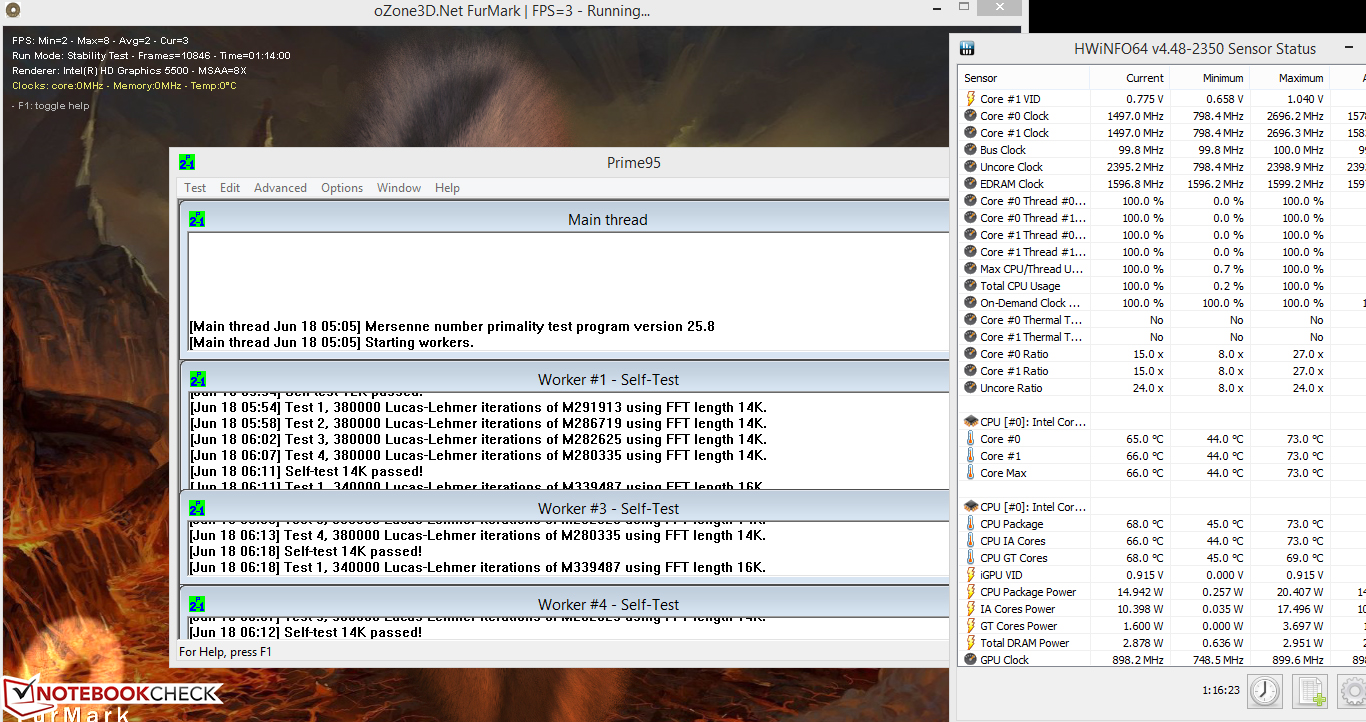Image resolution: width=1366 pixels, height=722 pixels.
Task: Click the lightning icon beside Core #1 VID
Action: pos(970,99)
